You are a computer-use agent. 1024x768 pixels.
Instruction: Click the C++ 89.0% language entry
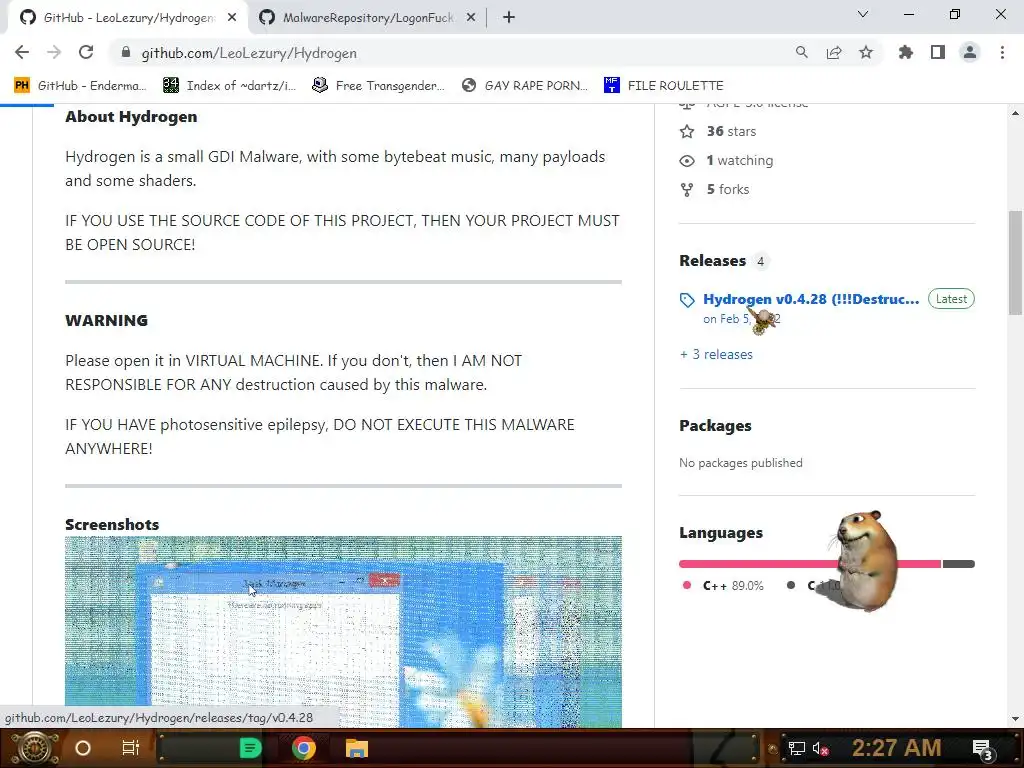[733, 586]
